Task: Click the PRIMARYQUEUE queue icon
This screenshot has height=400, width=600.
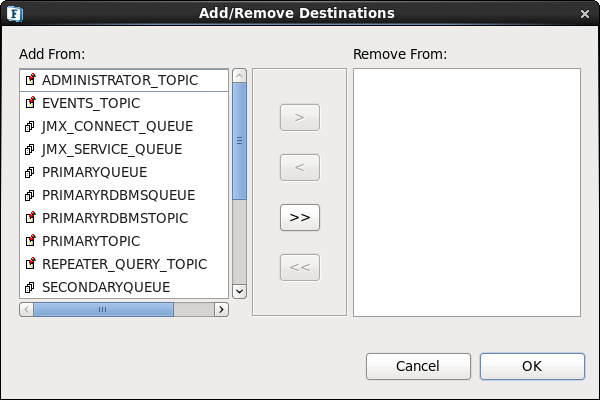Action: 29,172
